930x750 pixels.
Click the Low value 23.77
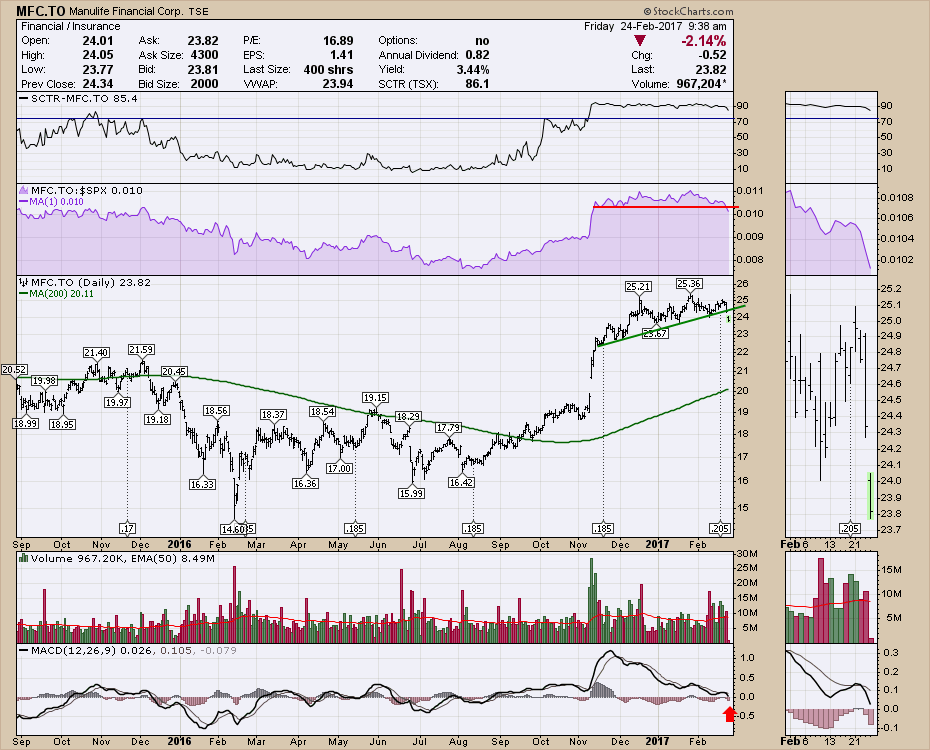pyautogui.click(x=98, y=69)
